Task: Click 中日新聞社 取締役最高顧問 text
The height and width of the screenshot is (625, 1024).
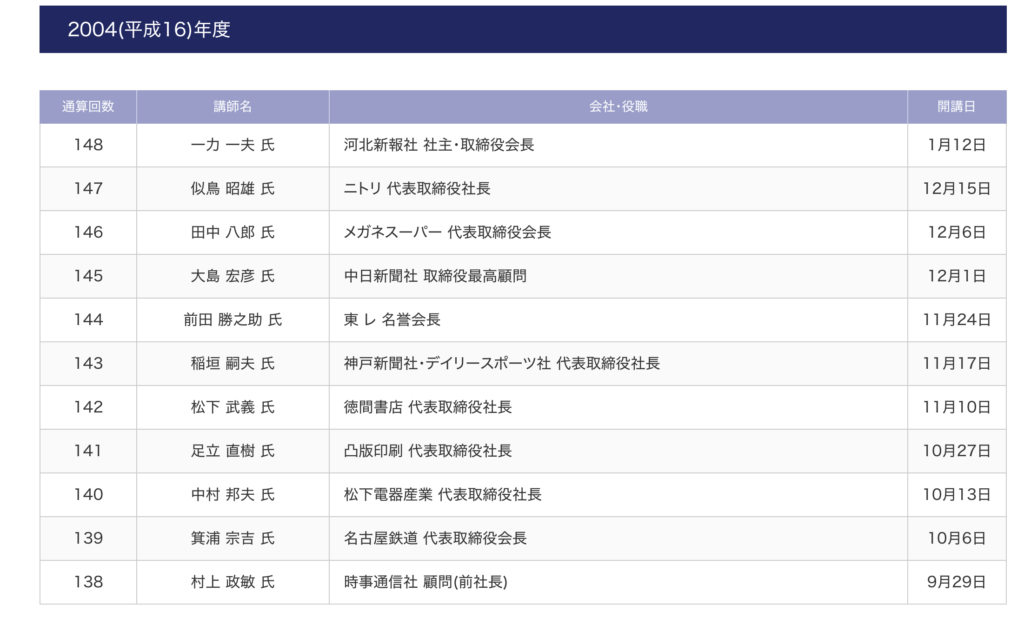Action: 435,276
